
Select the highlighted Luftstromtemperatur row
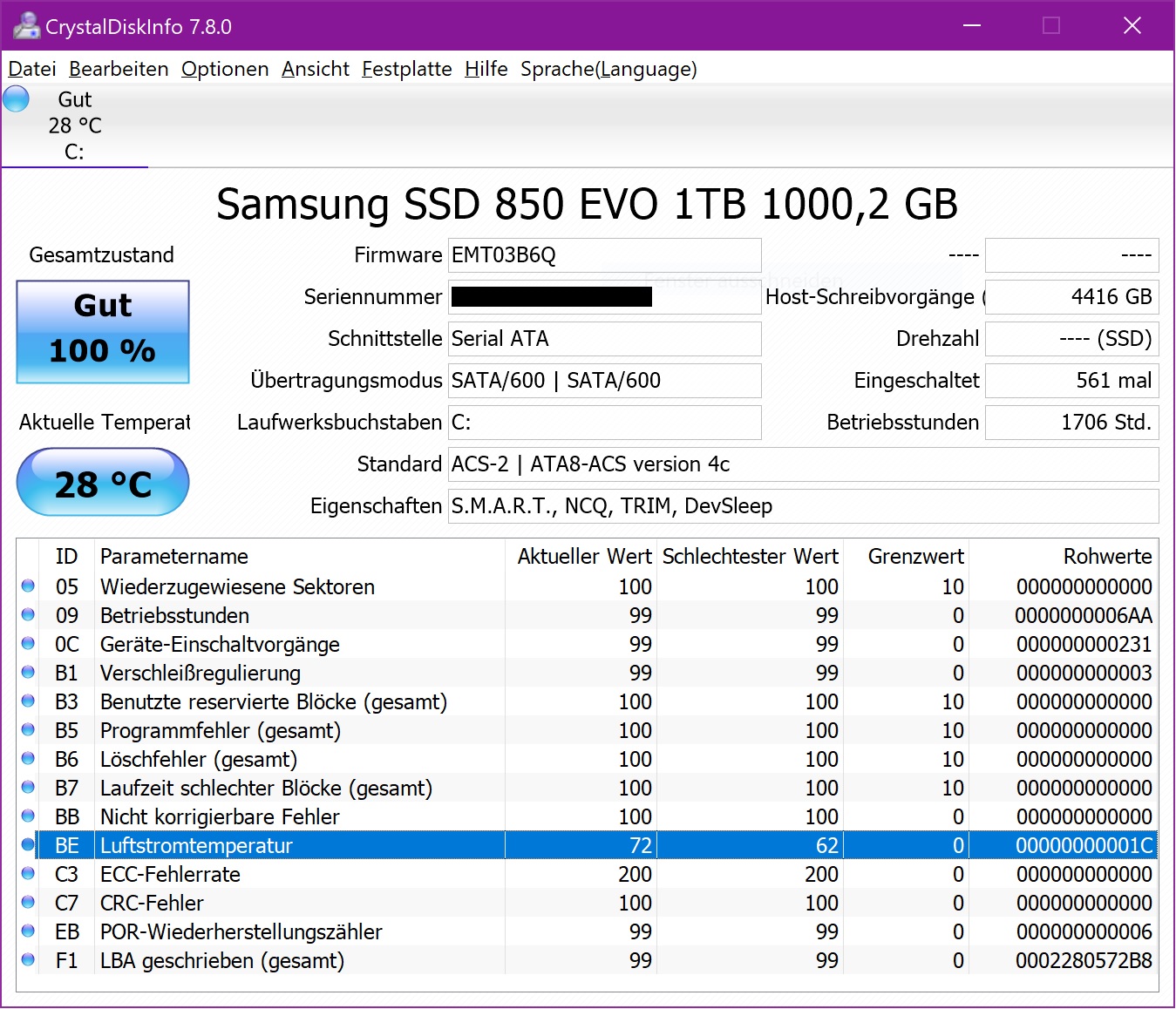tap(588, 845)
